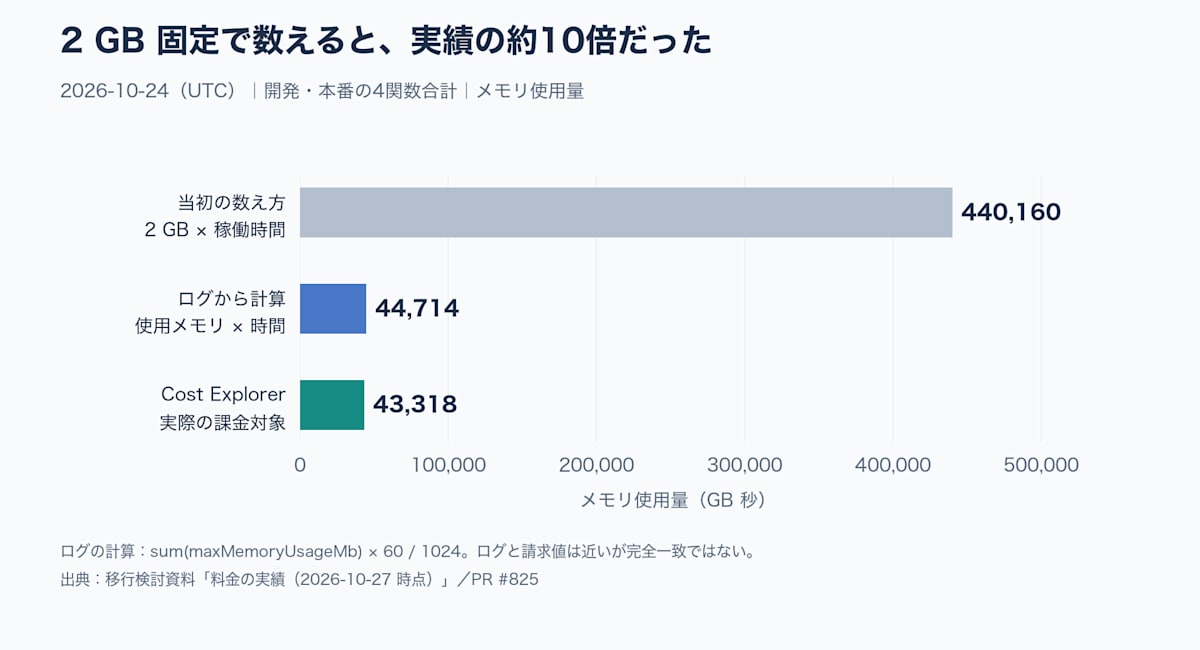Click the x-axis tick label 300,000
This screenshot has width=1200, height=650.
pyautogui.click(x=745, y=465)
